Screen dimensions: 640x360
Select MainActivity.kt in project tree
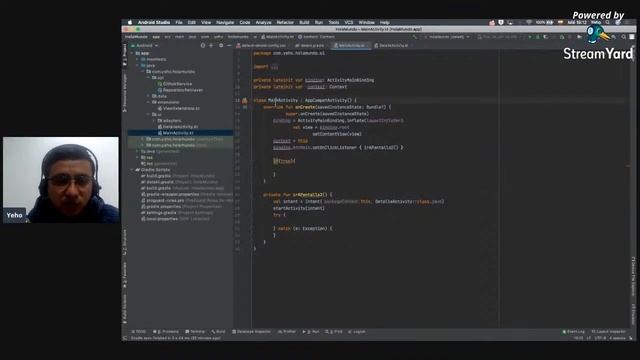coord(176,133)
